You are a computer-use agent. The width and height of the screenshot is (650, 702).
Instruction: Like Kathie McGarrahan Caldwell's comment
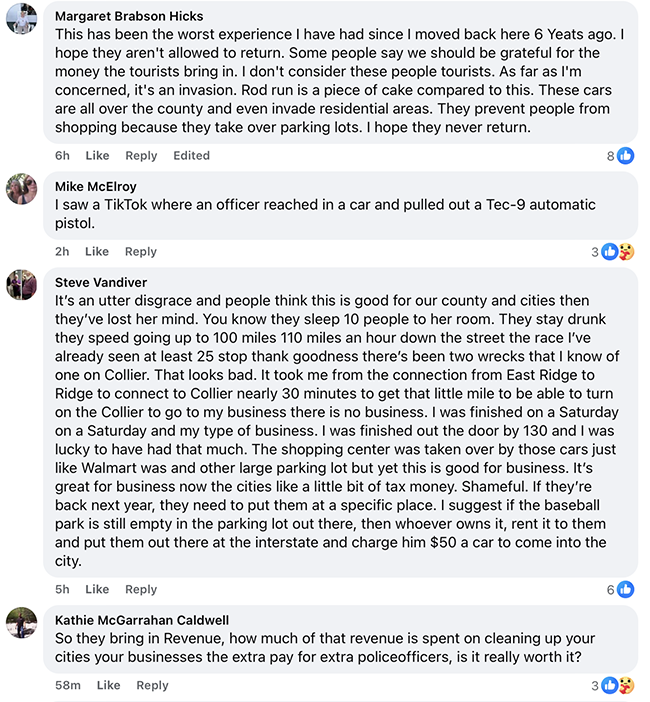(x=108, y=686)
